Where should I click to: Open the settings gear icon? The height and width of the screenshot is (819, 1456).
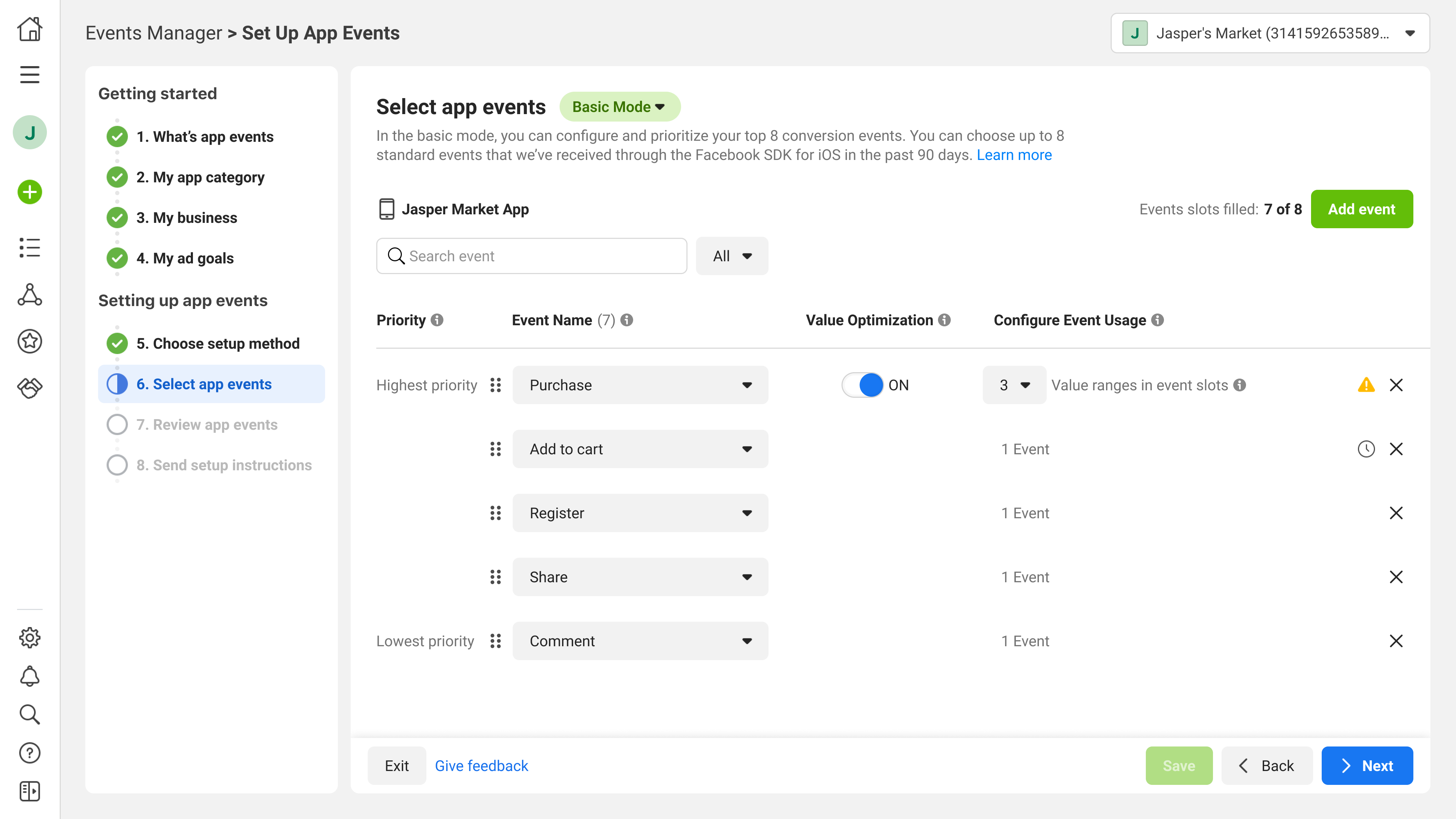(x=29, y=637)
